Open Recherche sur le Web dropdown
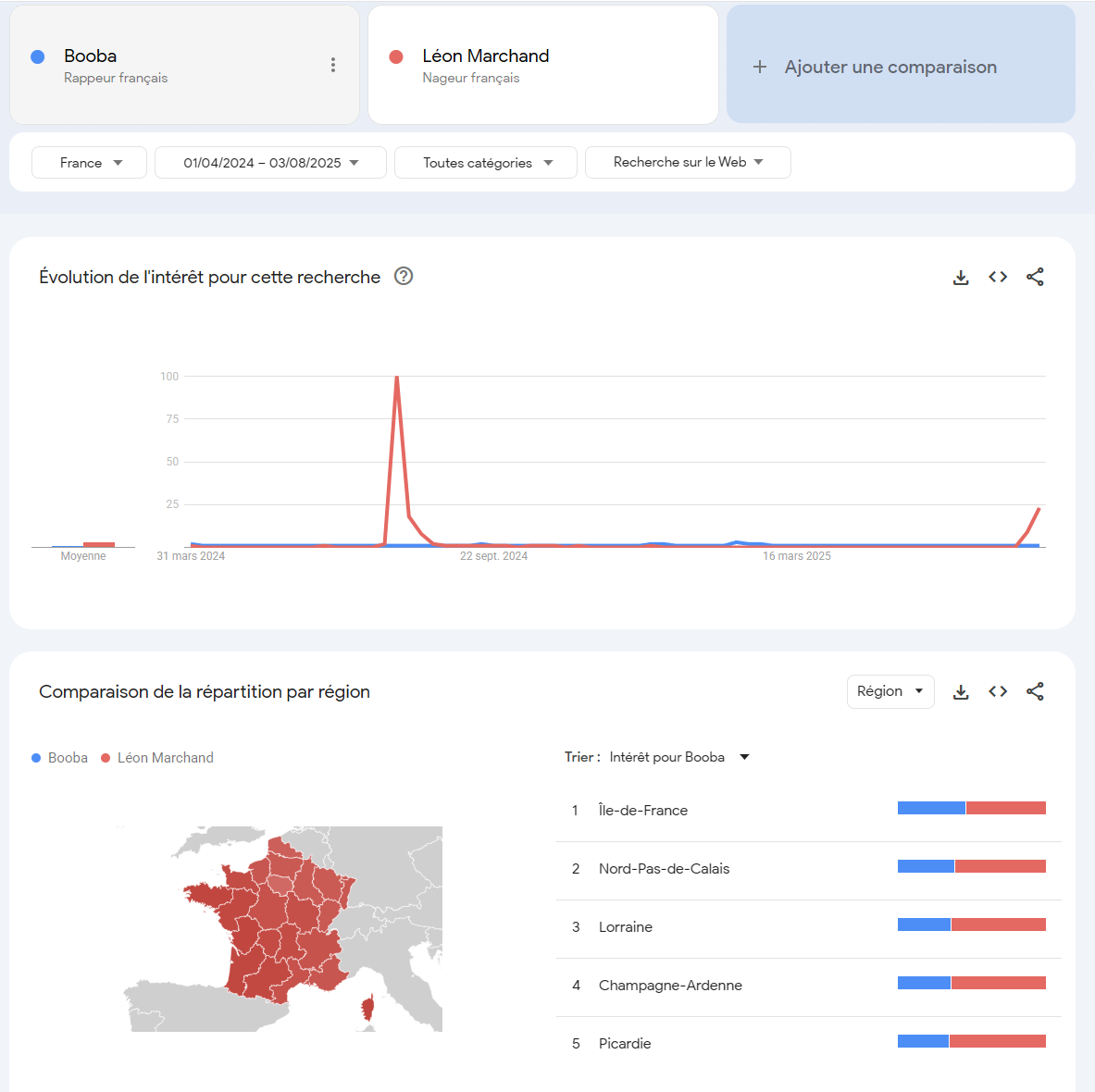 688,163
